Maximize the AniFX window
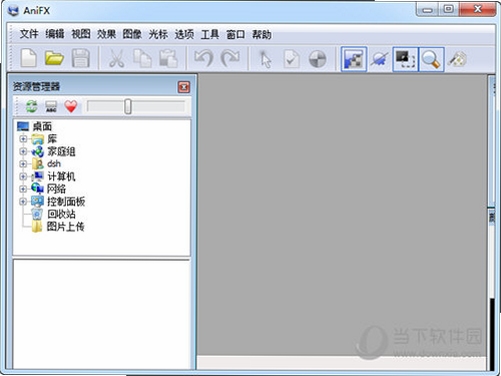Viewport: 501px width, 376px height. [449, 9]
